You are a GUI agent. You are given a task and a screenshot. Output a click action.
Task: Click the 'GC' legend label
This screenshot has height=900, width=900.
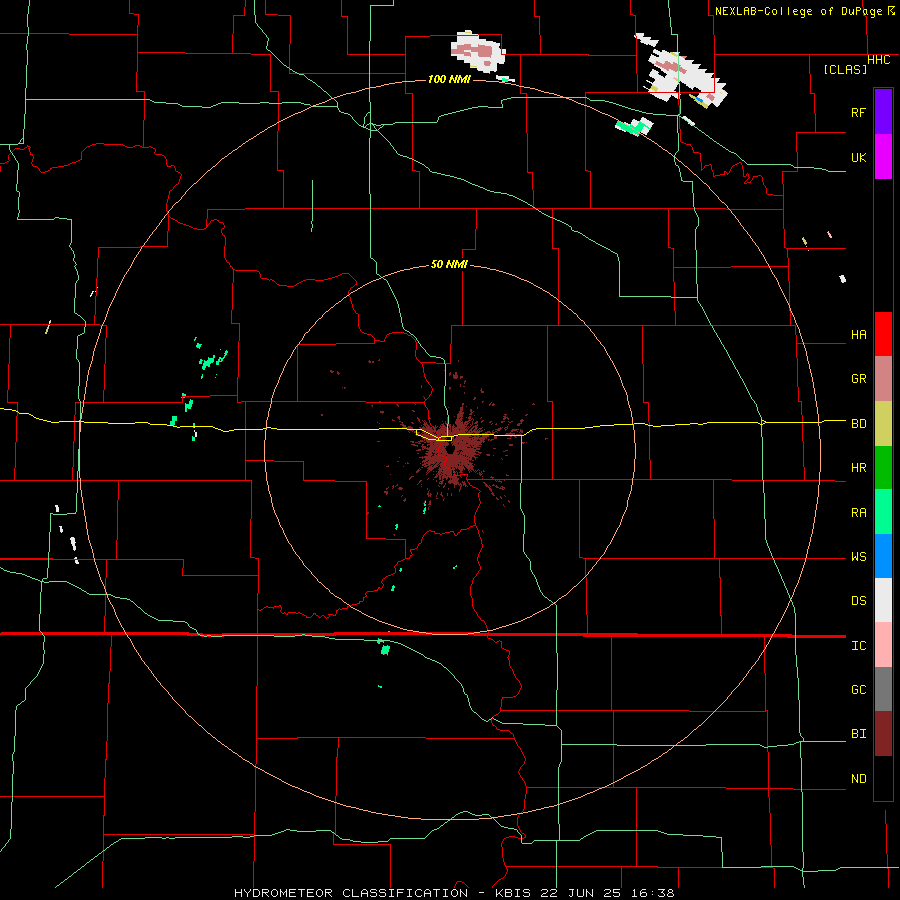[x=859, y=690]
